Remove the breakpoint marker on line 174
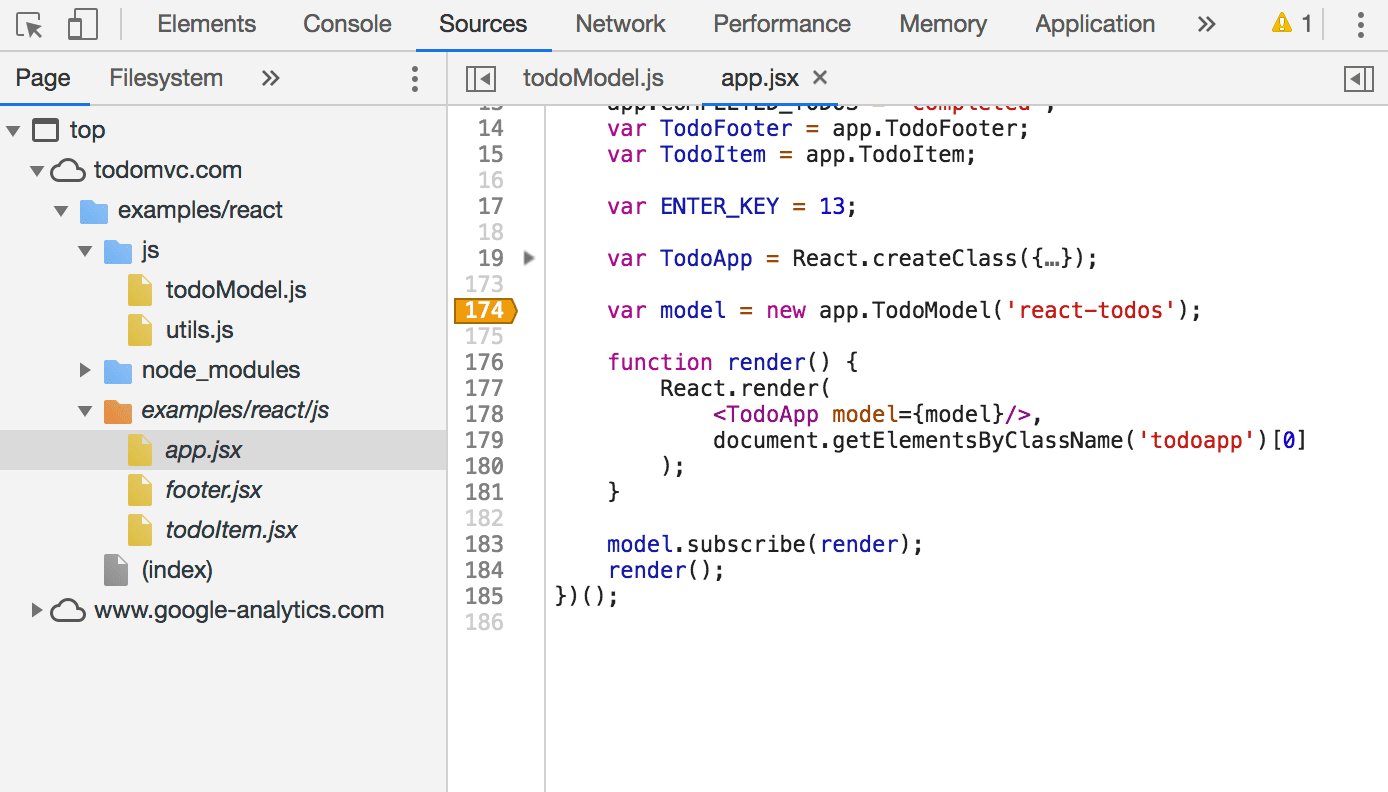This screenshot has width=1388, height=792. (x=485, y=311)
